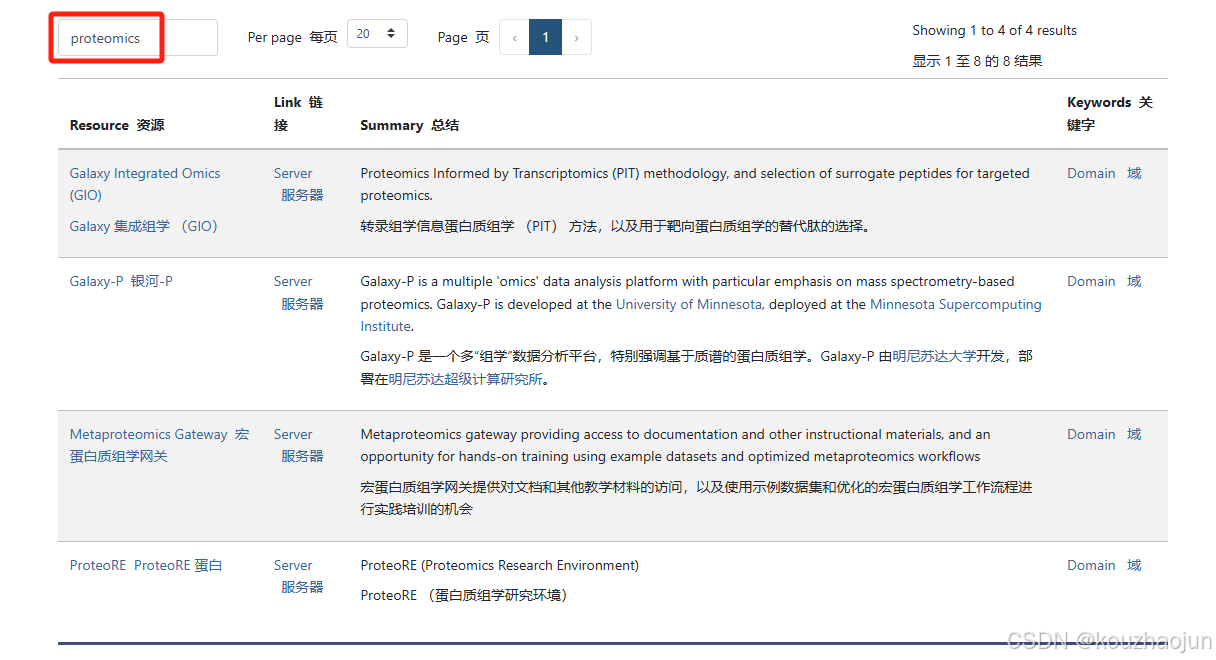Go to next page arrow

[576, 38]
